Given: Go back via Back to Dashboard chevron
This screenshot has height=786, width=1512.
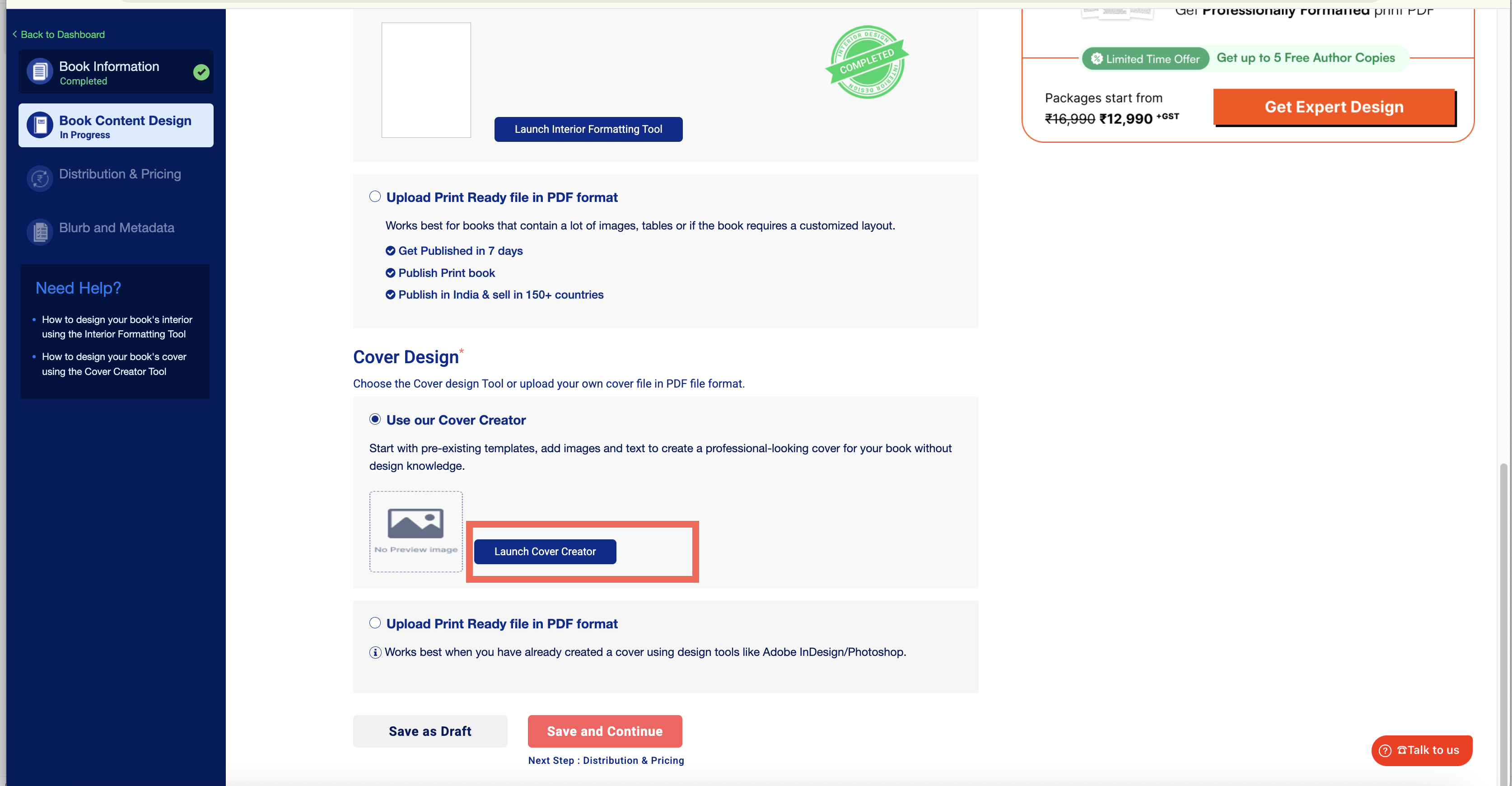Looking at the screenshot, I should [x=15, y=34].
